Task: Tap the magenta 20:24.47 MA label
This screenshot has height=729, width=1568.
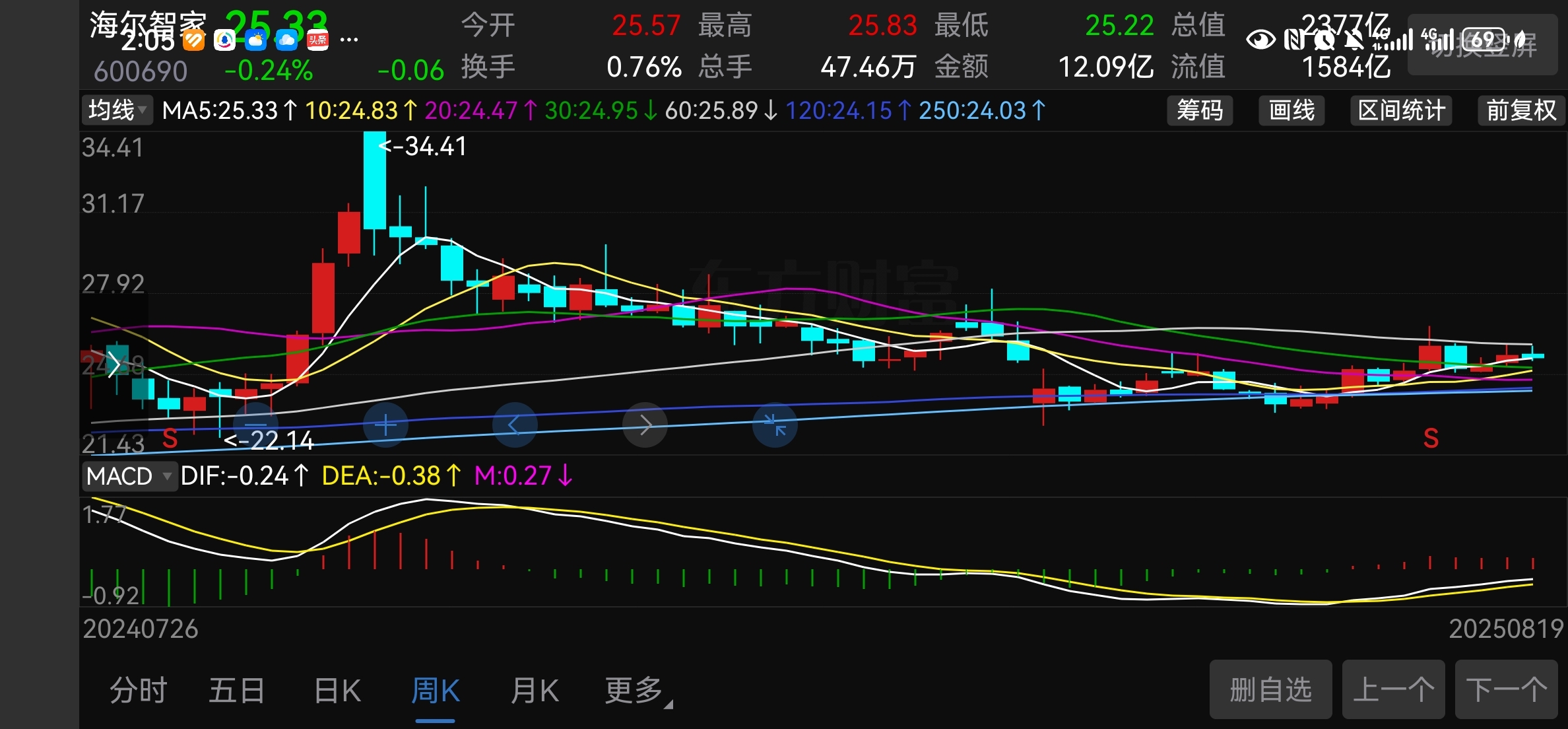Action: tap(481, 110)
